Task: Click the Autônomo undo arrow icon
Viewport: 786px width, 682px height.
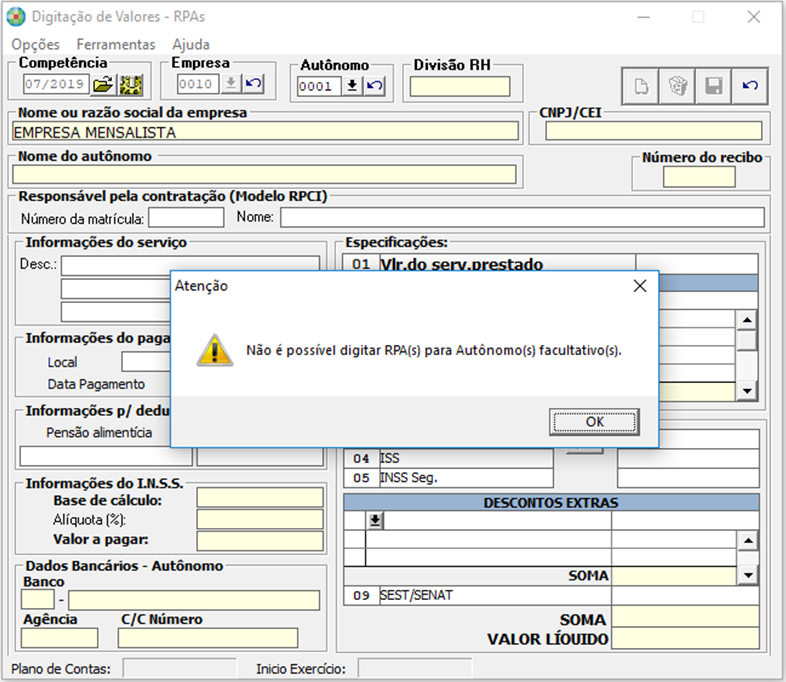Action: 374,86
